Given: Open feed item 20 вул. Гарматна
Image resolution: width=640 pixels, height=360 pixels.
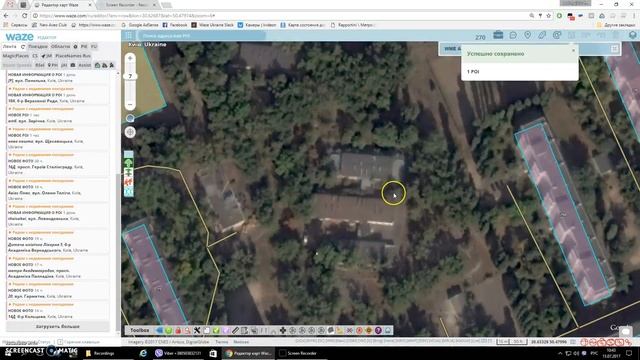Looking at the screenshot, I should coord(58,290).
